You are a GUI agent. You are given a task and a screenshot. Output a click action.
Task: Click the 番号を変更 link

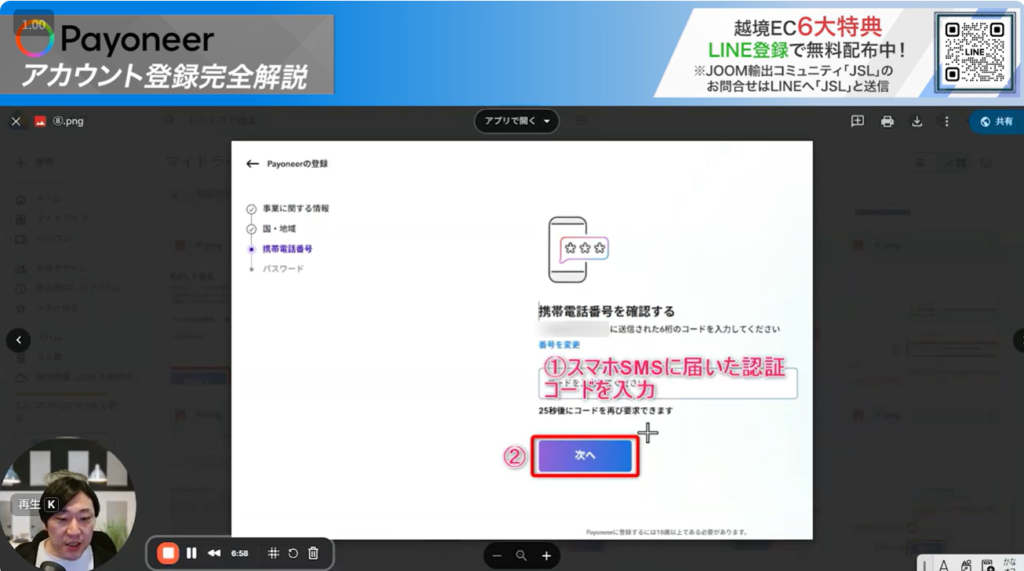click(555, 345)
